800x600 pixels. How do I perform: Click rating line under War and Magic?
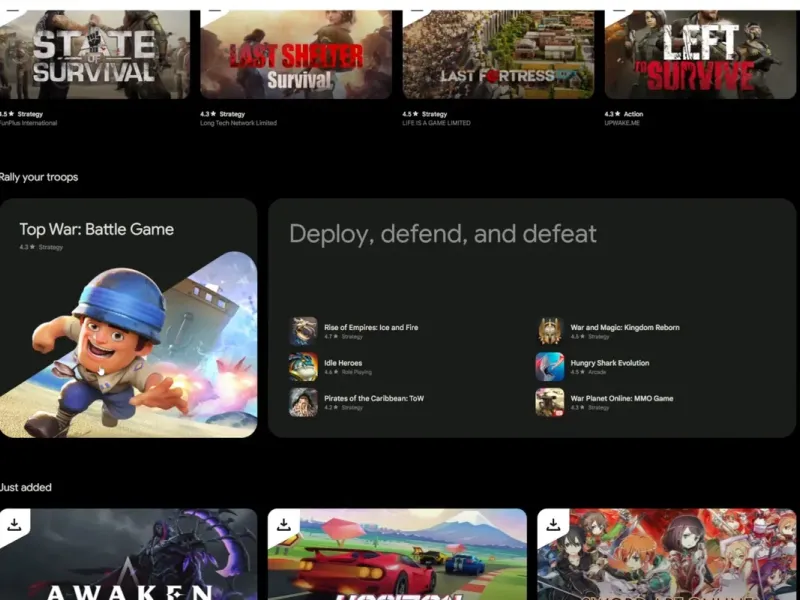pos(590,337)
